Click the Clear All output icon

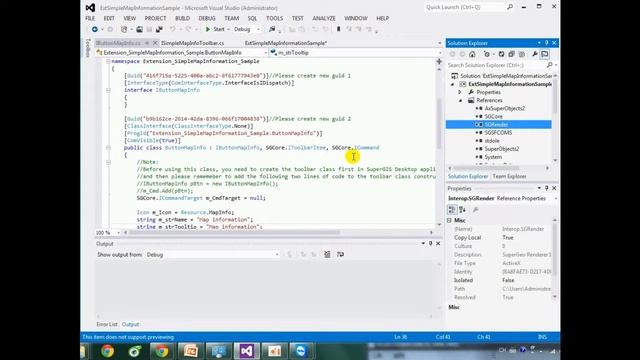click(x=327, y=255)
